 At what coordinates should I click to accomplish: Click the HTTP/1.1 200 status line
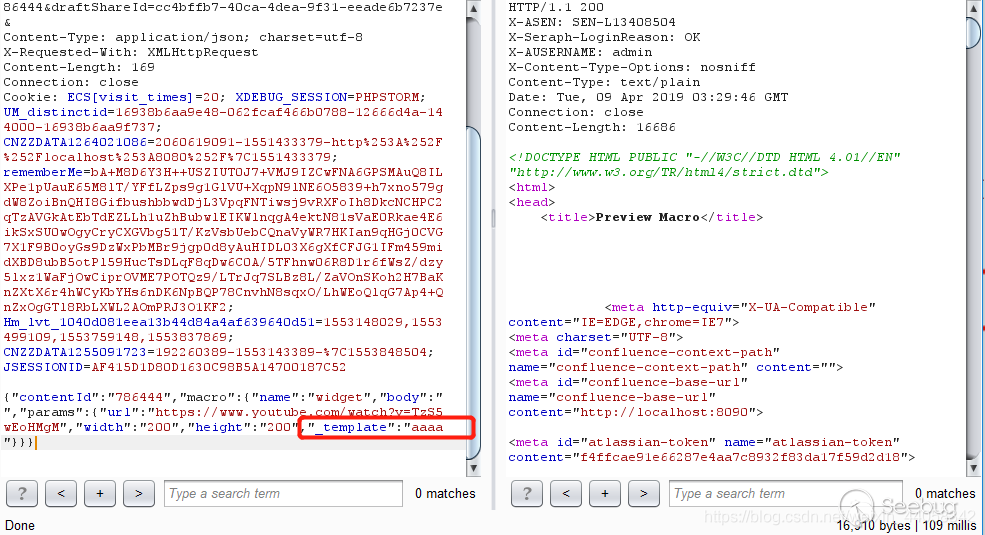coord(556,7)
